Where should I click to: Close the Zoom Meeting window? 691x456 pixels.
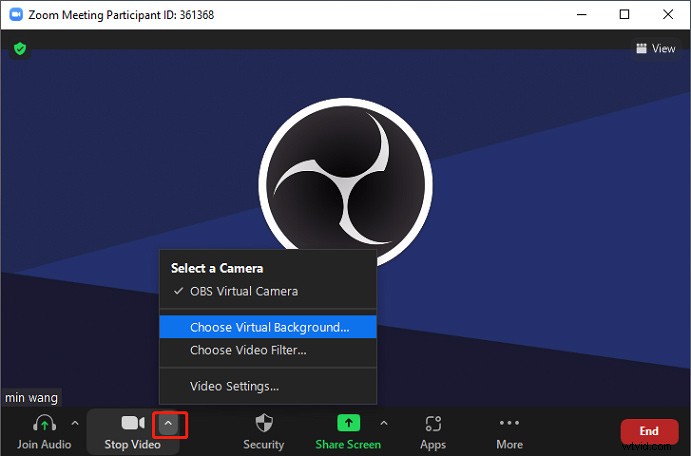668,15
